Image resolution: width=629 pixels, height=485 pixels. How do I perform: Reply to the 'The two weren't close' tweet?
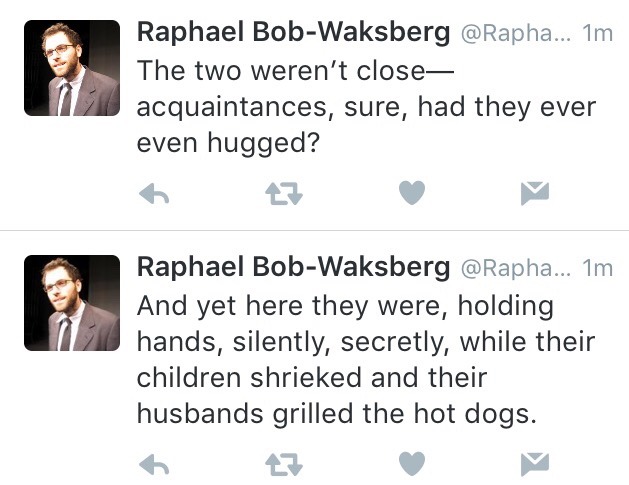pos(153,195)
